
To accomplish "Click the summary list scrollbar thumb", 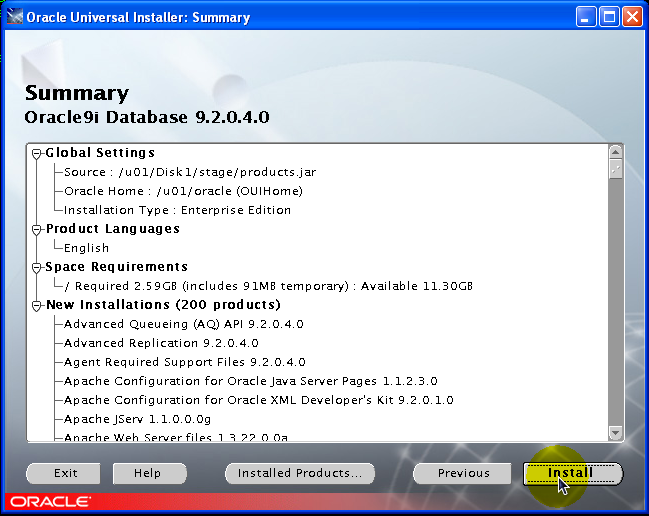I will click(x=615, y=169).
